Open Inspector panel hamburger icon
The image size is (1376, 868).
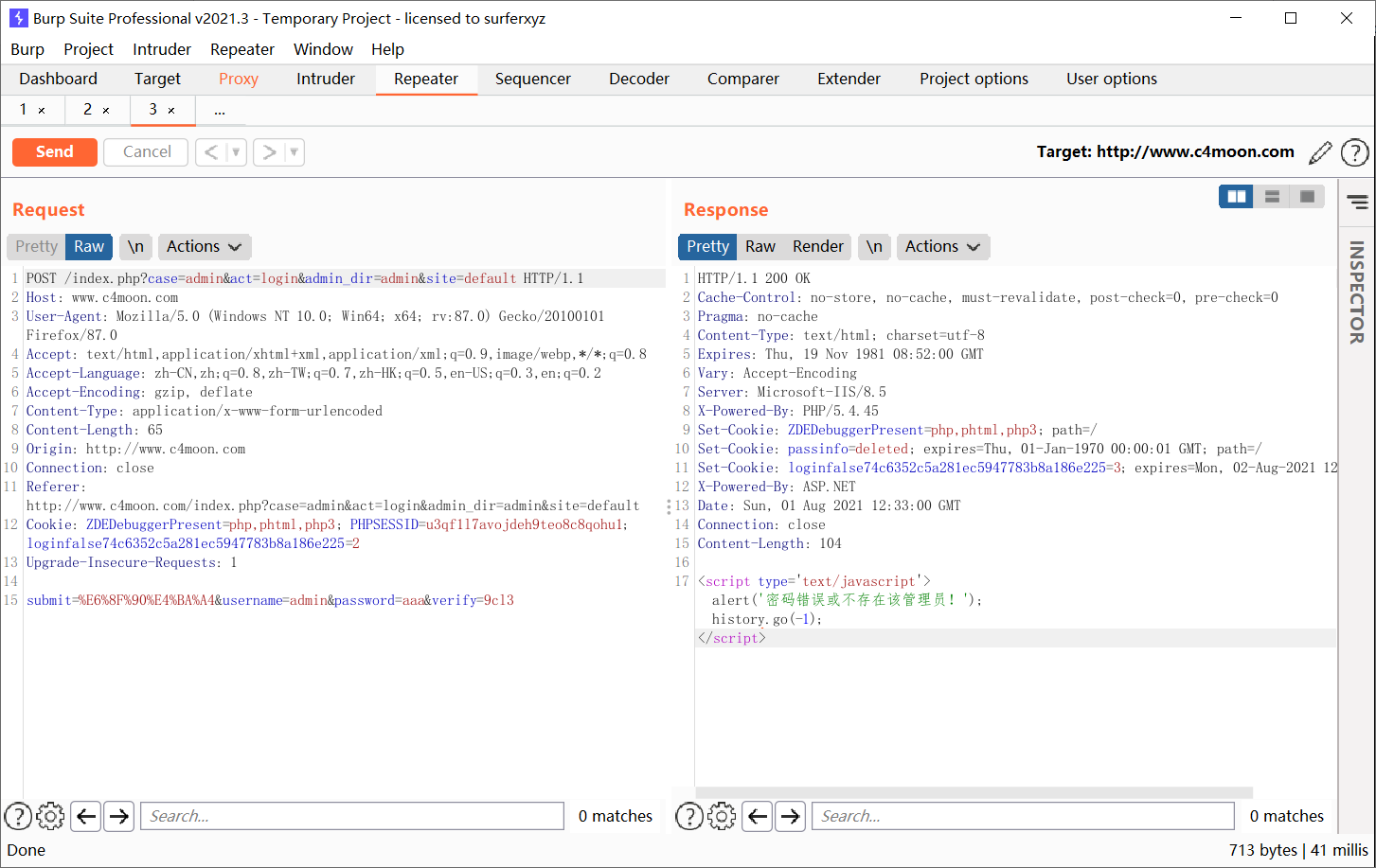click(x=1357, y=202)
